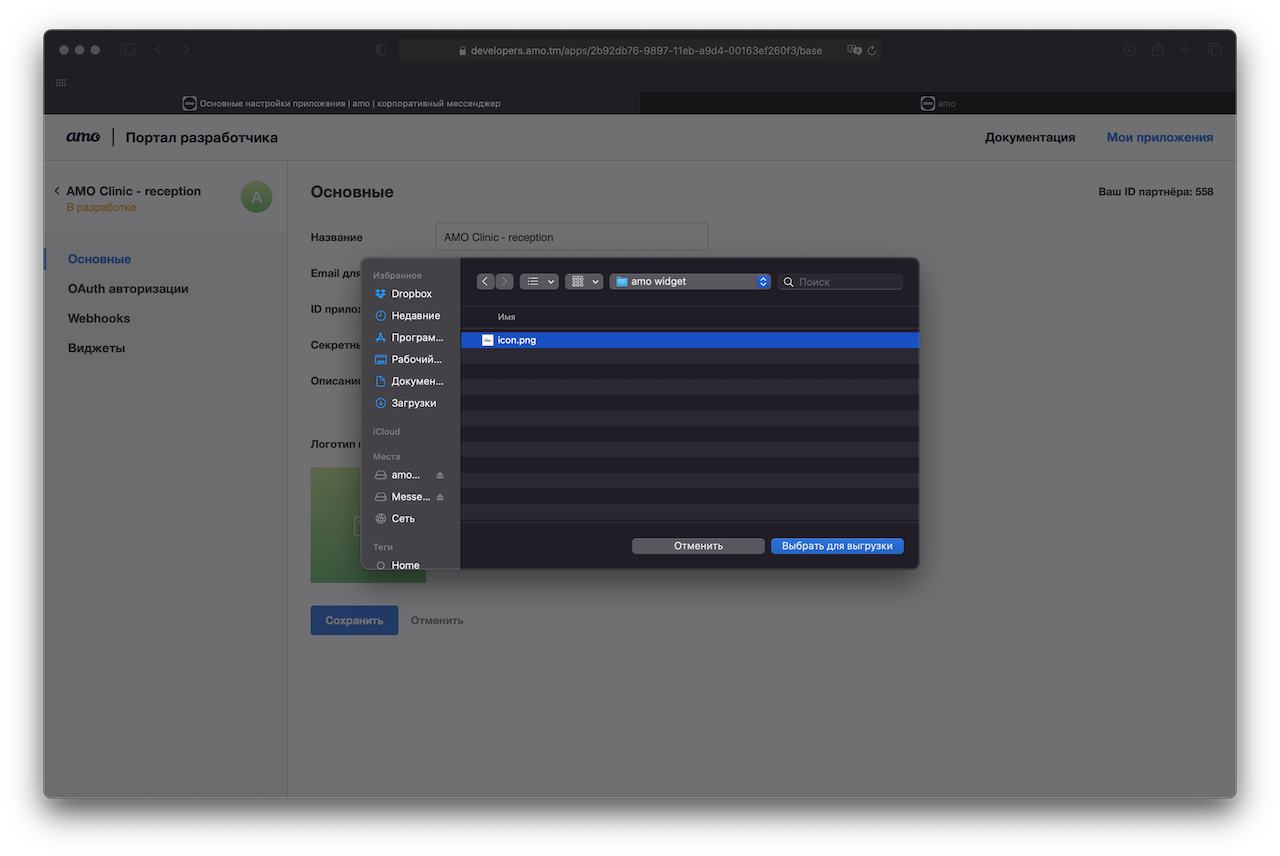Open Dropbox in the file dialog sidebar
Viewport: 1280px width, 856px height.
tap(410, 294)
